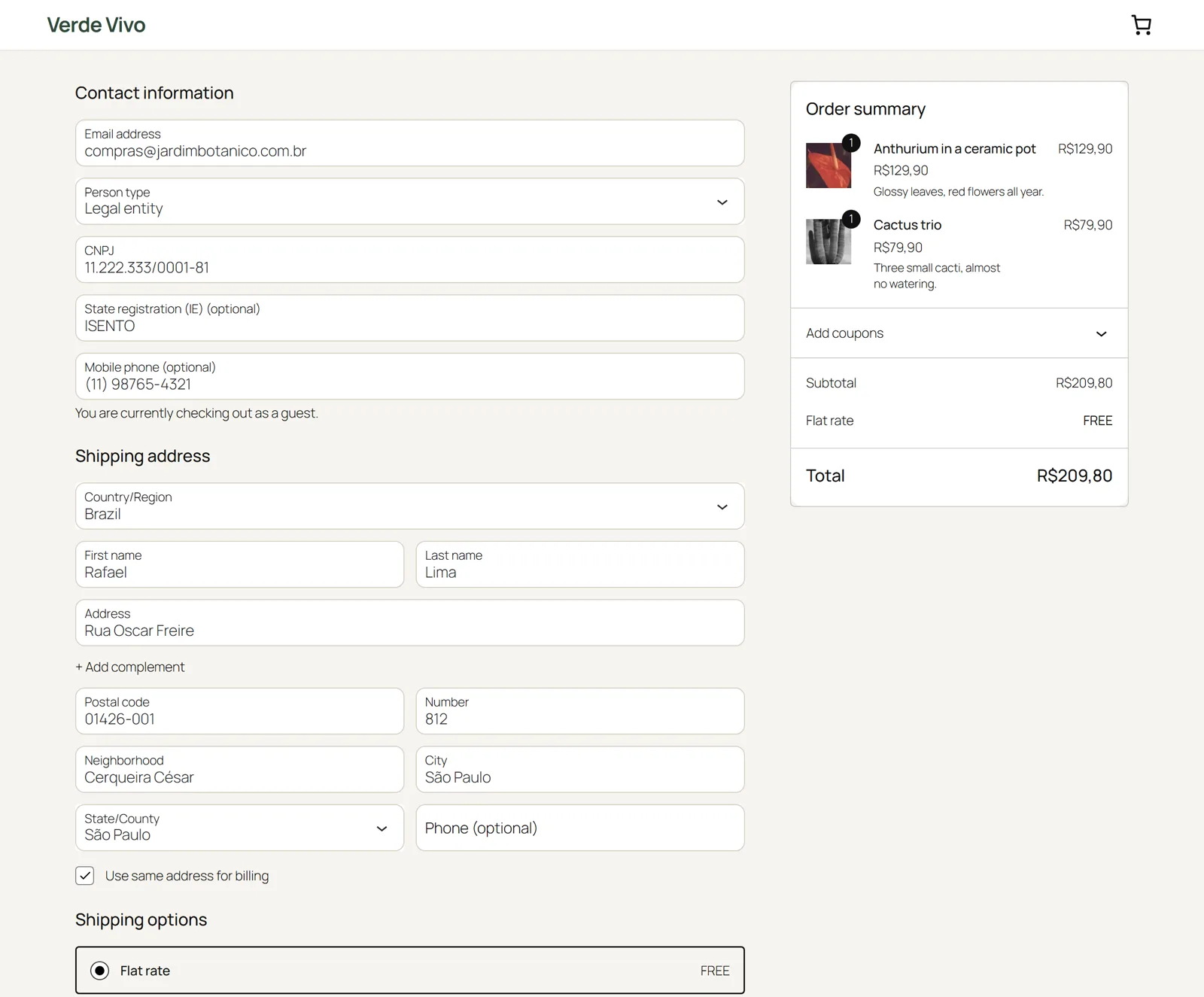Click the Shipping options heading
1204x997 pixels.
(141, 919)
